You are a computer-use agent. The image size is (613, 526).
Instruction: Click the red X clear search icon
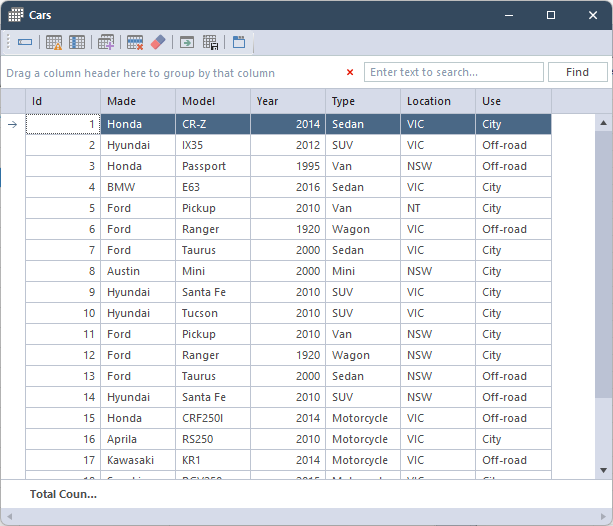pyautogui.click(x=350, y=72)
